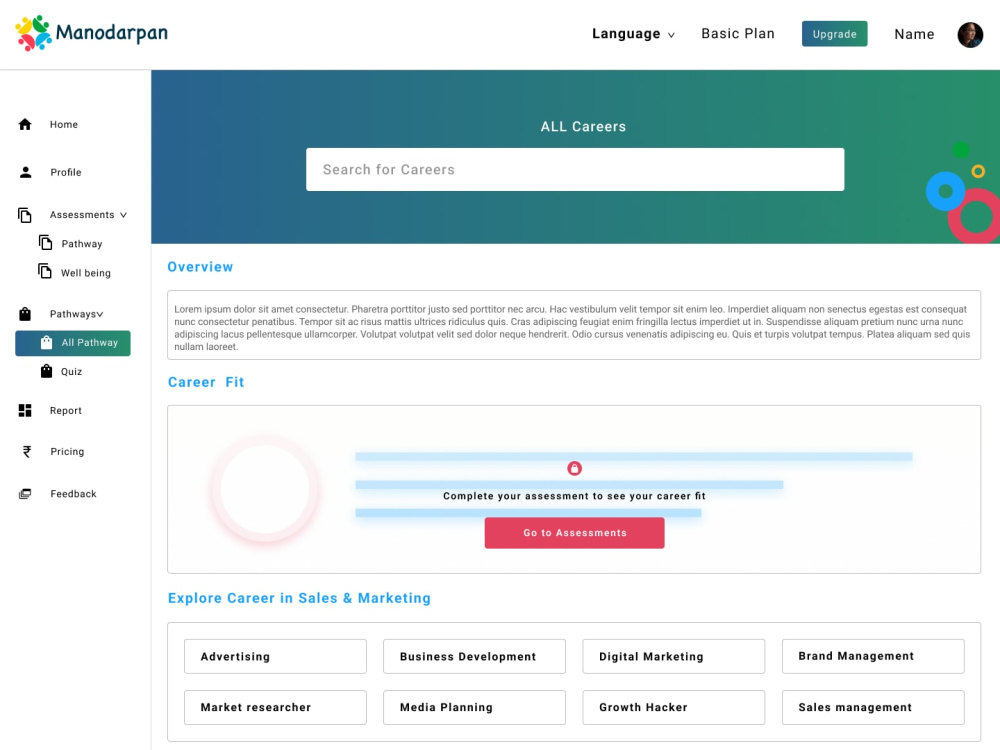1000x750 pixels.
Task: Select the Media Planning career card
Action: point(474,707)
